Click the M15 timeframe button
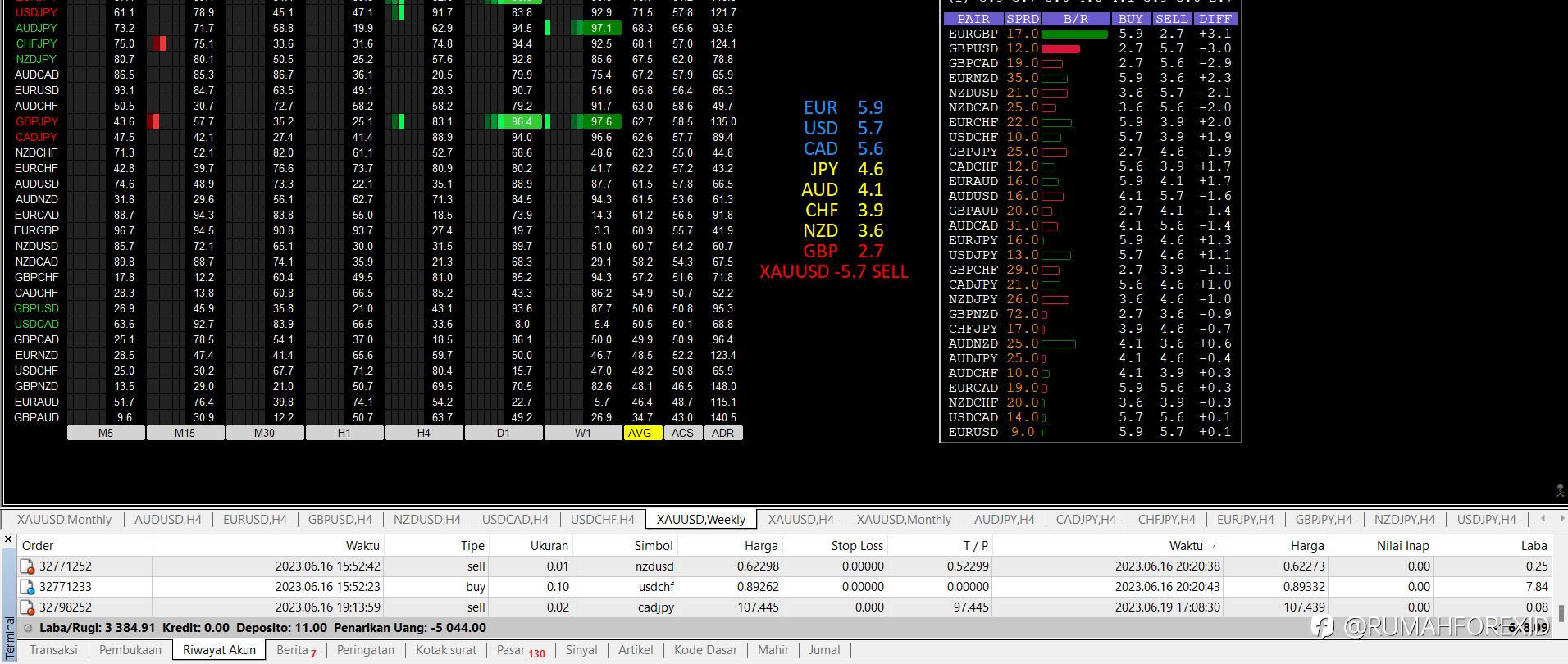This screenshot has height=664, width=1568. (x=185, y=433)
